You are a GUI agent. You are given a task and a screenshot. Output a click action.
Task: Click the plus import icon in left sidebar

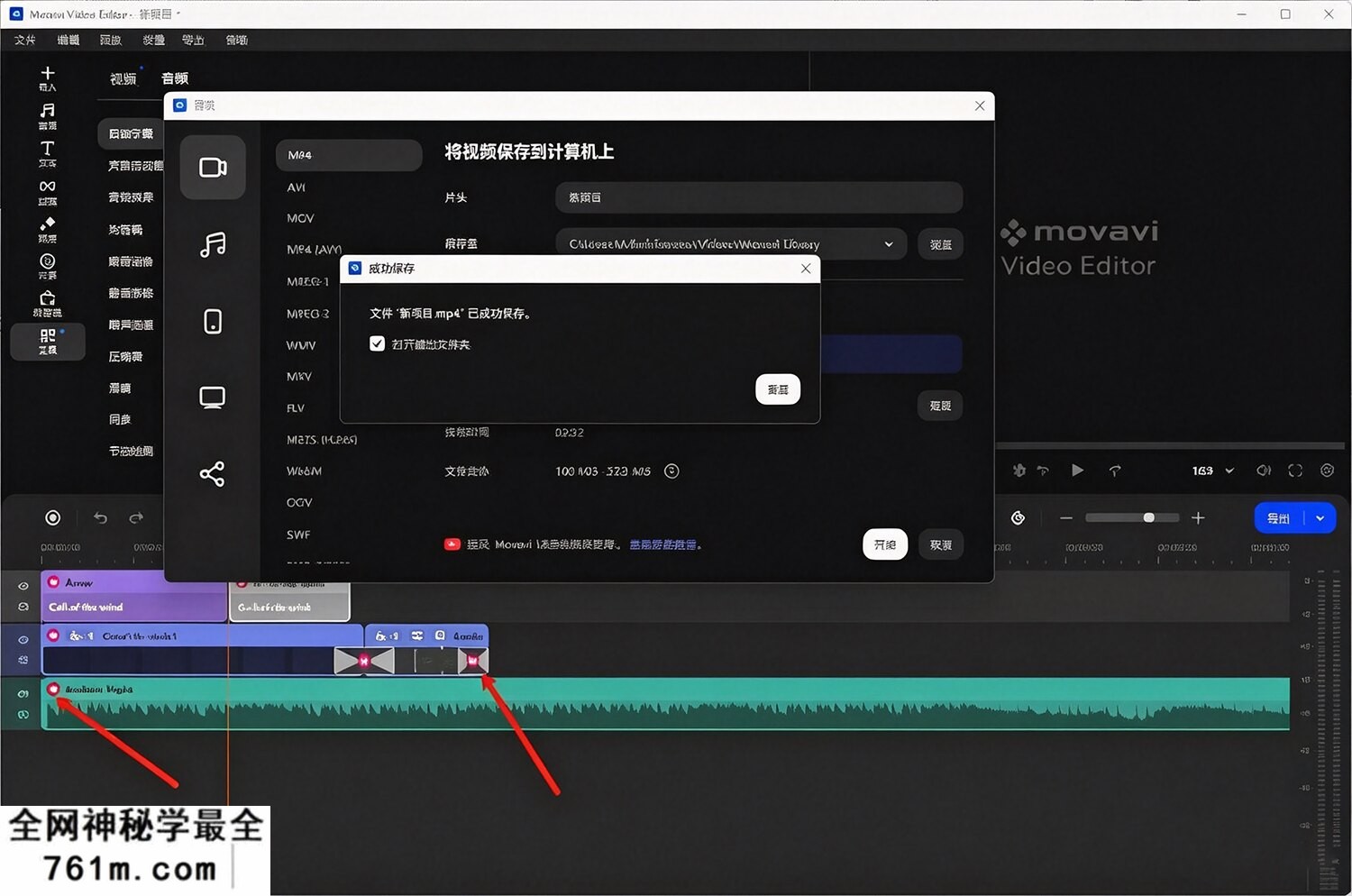pos(48,73)
